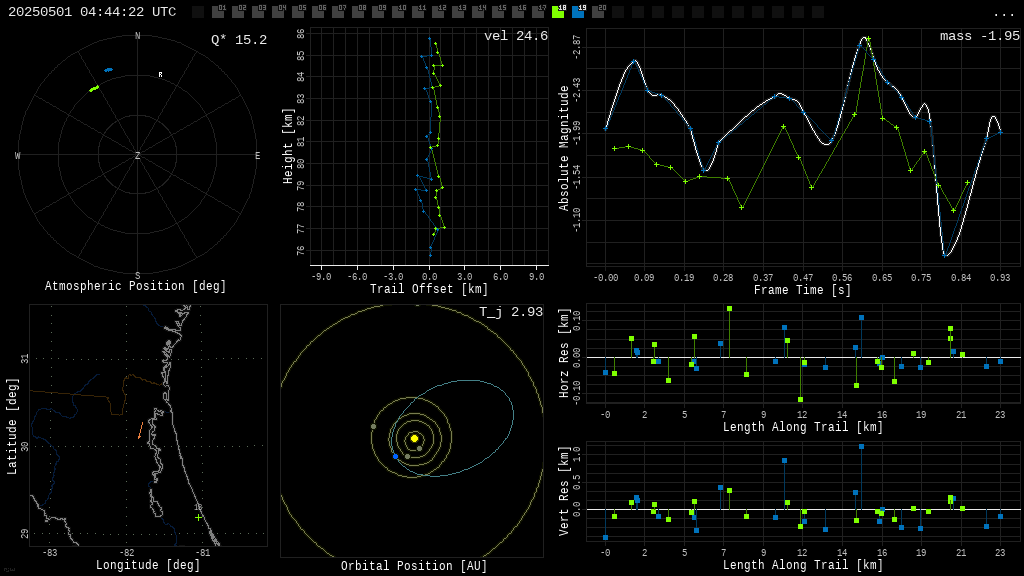Click the 86 height tick label
This screenshot has height=576, width=1024.
coord(300,34)
